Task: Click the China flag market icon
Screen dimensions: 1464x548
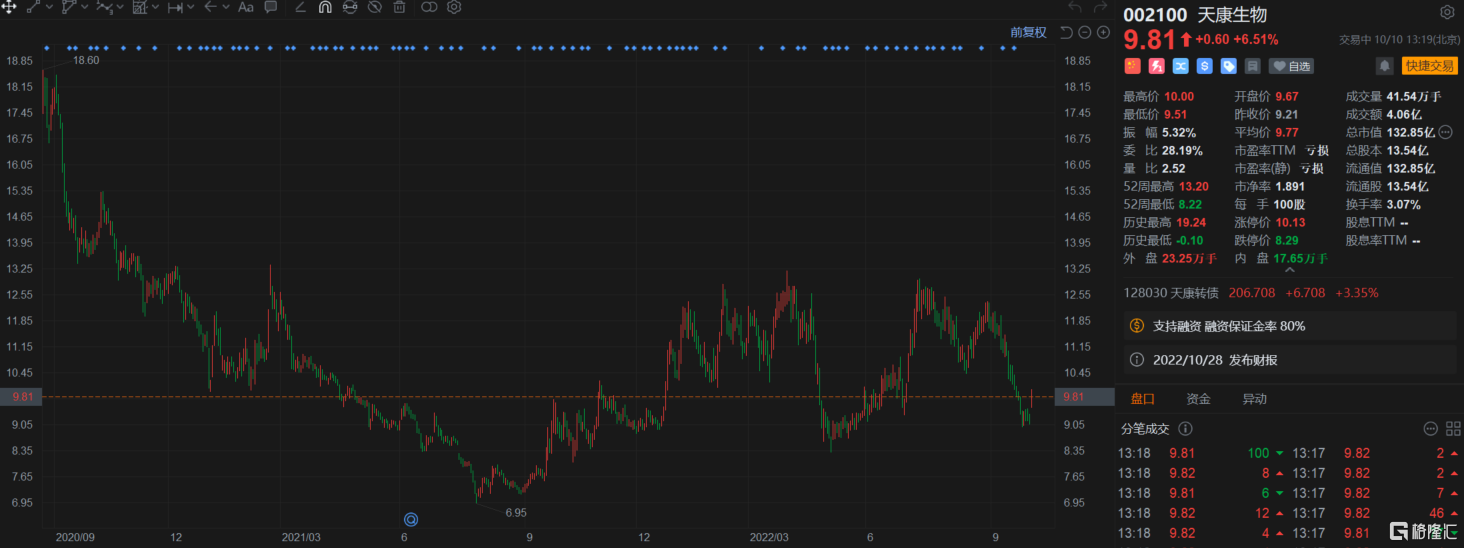Action: pos(1132,66)
